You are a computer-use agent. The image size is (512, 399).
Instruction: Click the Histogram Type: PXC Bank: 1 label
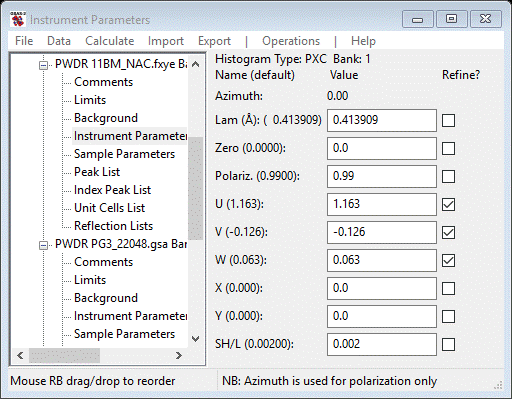coord(293,59)
